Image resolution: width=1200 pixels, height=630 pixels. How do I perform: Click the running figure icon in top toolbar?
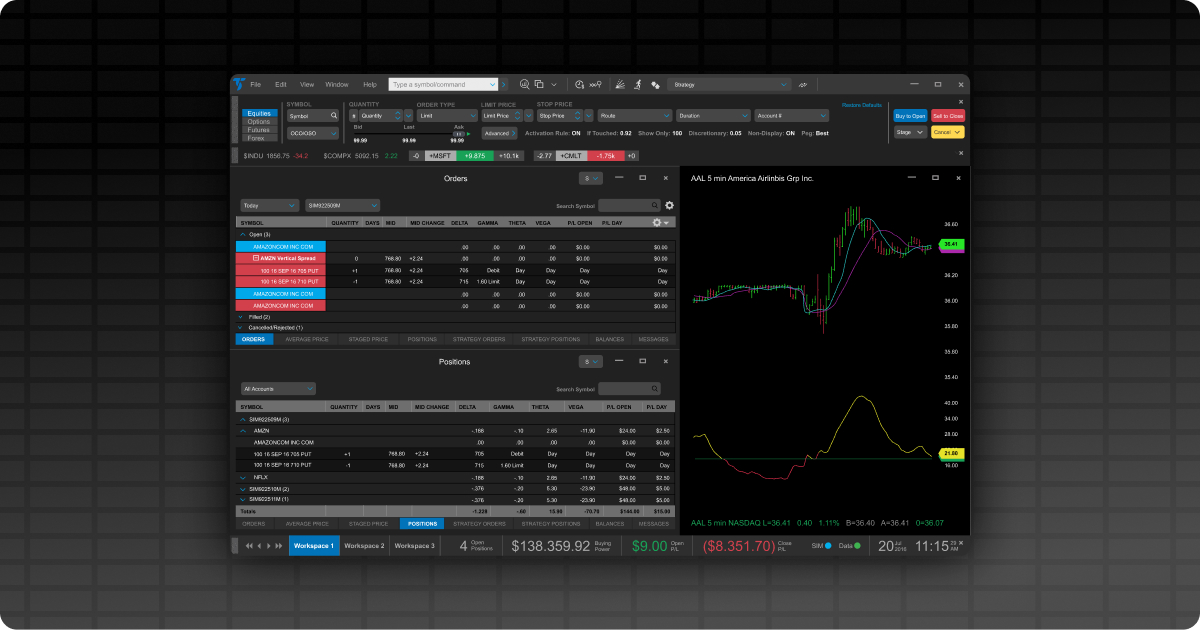[637, 85]
